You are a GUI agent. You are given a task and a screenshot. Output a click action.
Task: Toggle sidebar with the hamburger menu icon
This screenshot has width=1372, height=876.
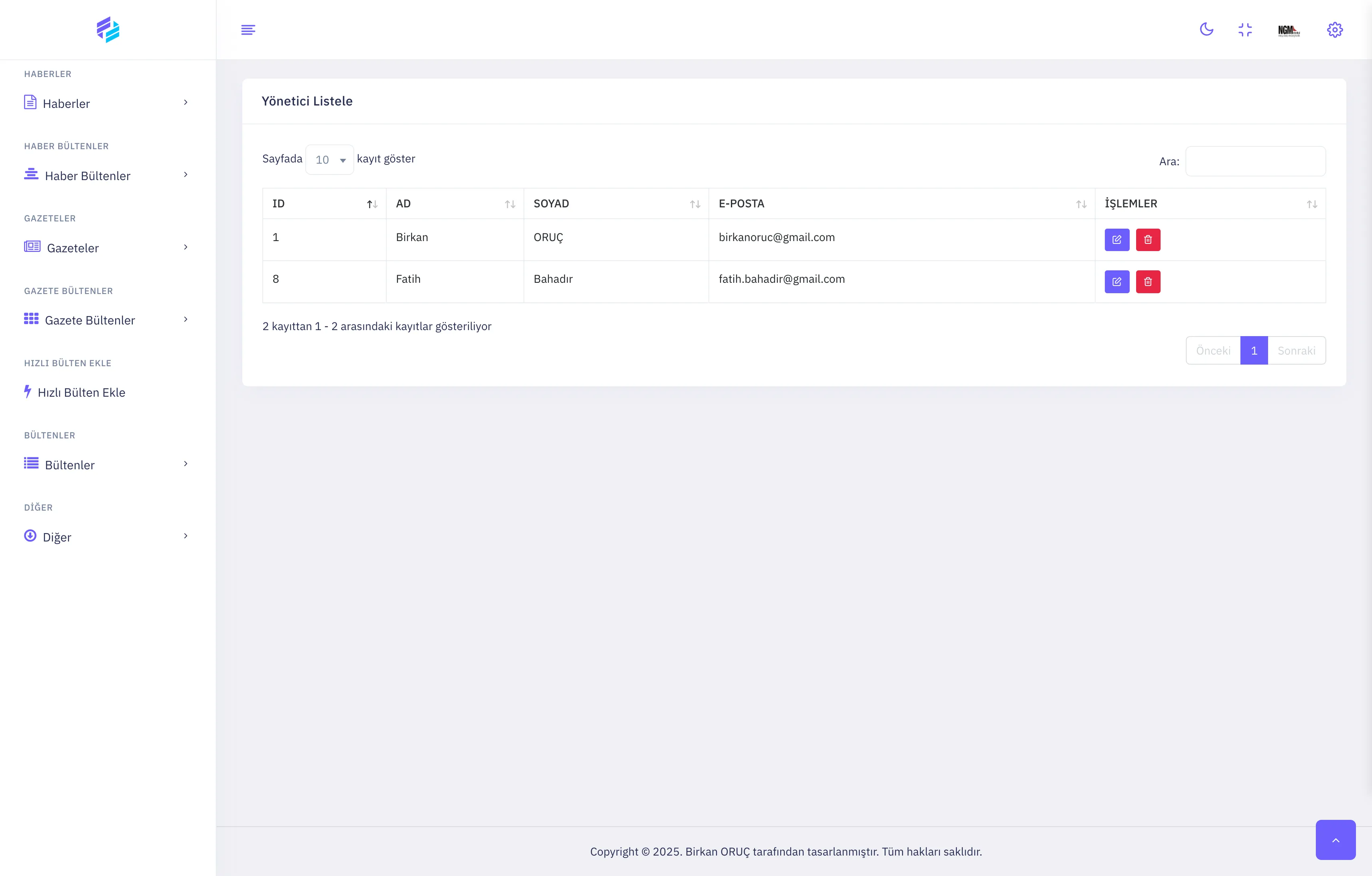click(x=248, y=30)
